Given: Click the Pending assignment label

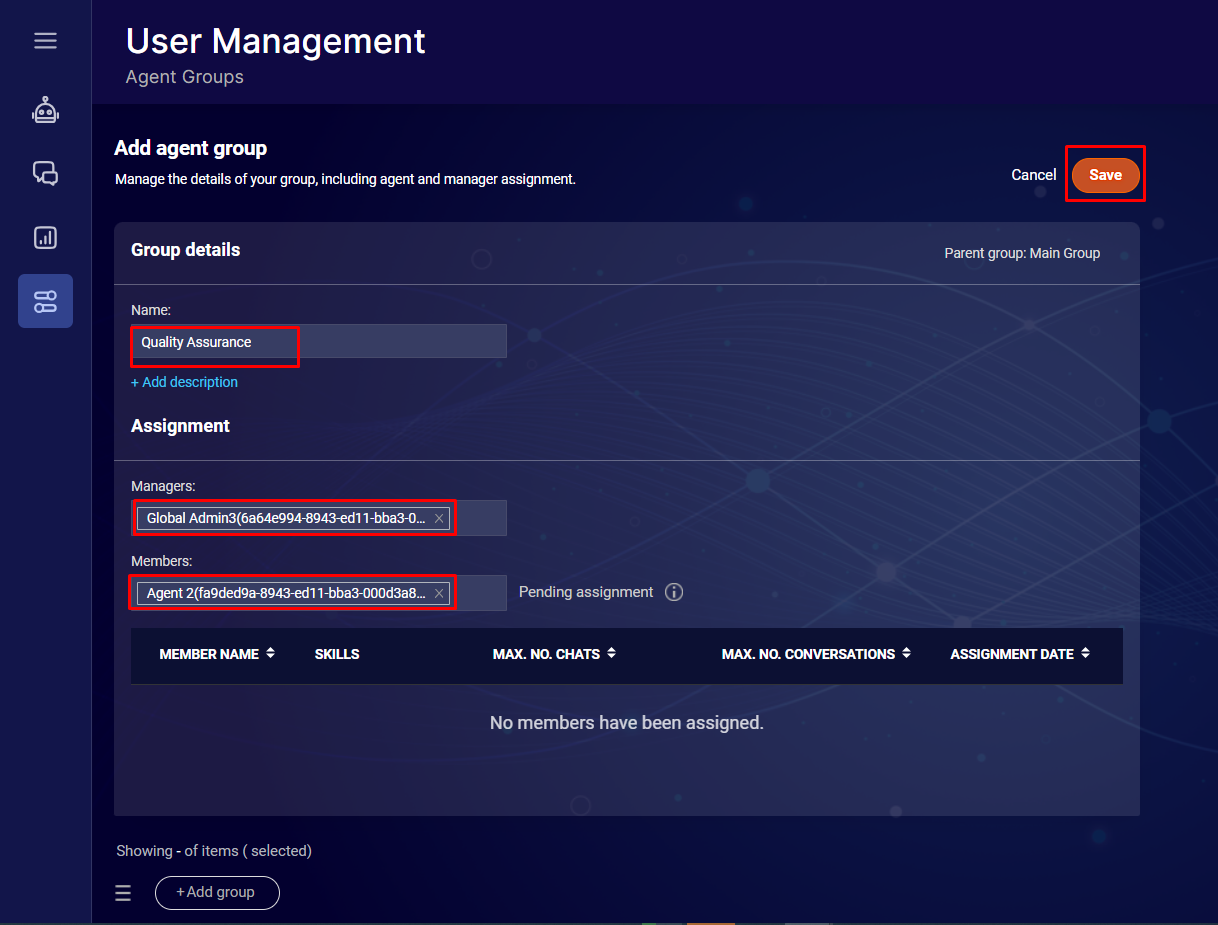Looking at the screenshot, I should pyautogui.click(x=586, y=592).
